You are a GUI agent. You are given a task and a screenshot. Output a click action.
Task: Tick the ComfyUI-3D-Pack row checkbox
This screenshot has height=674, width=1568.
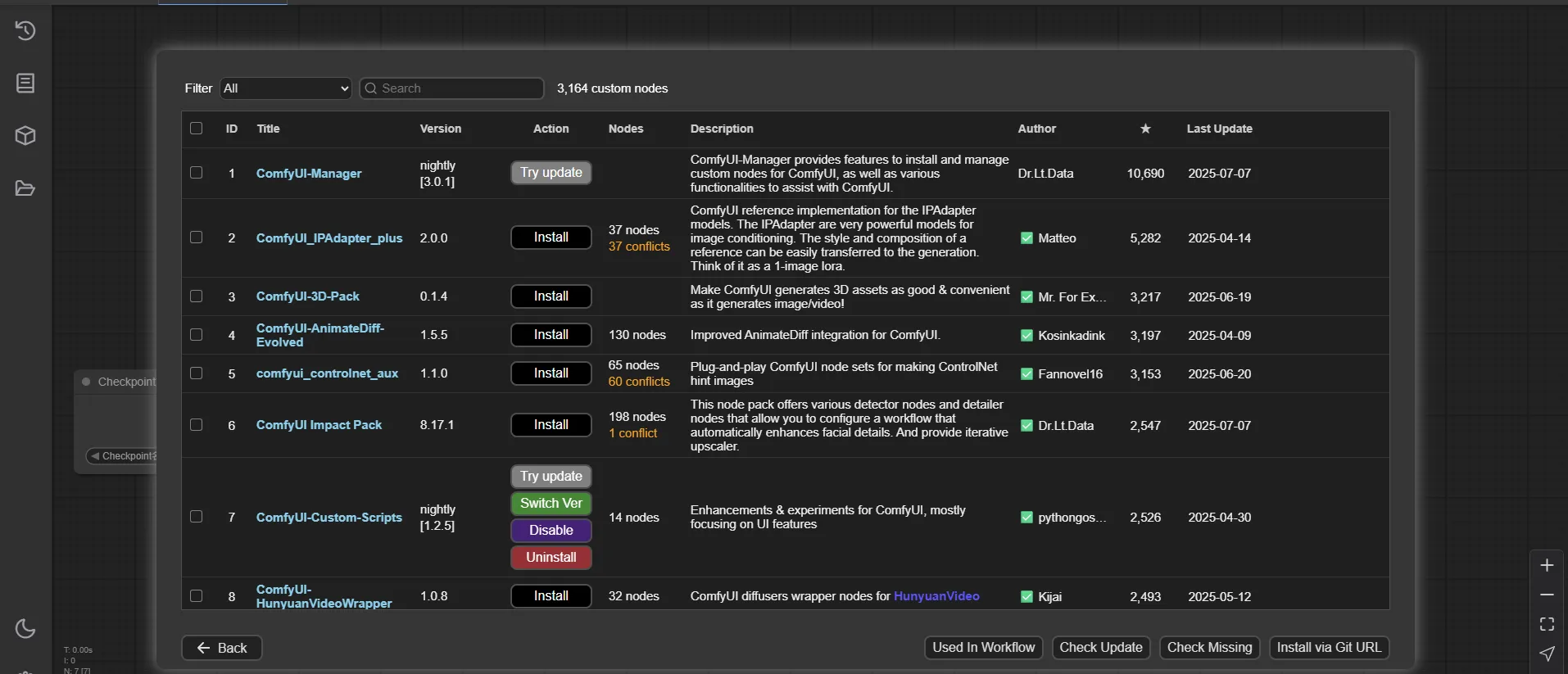(196, 296)
